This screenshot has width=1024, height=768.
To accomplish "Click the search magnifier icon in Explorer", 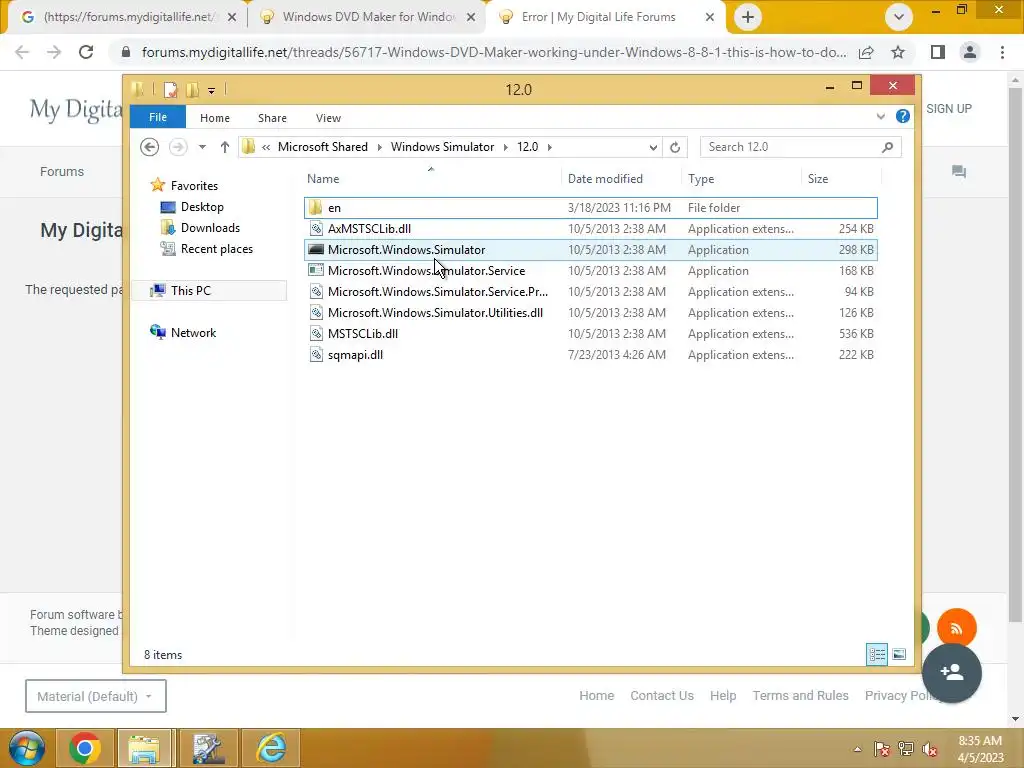I will 888,147.
